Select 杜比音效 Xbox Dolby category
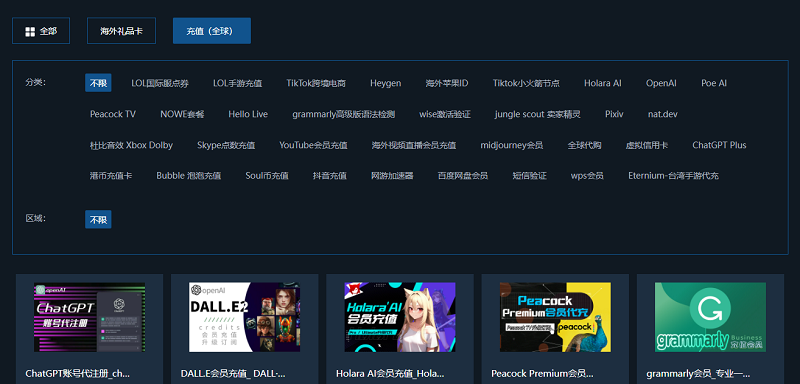The image size is (800, 384). [x=132, y=145]
